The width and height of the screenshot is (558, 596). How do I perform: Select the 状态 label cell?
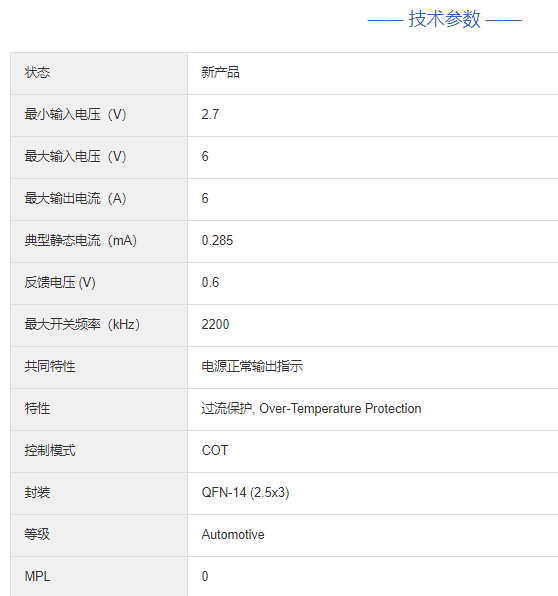[x=99, y=73]
